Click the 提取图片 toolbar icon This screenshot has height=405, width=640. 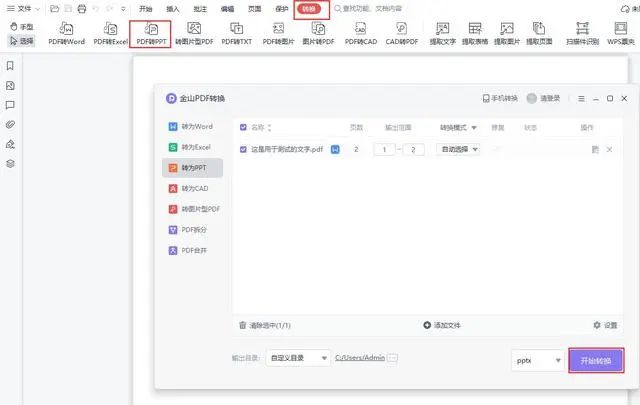[x=507, y=33]
